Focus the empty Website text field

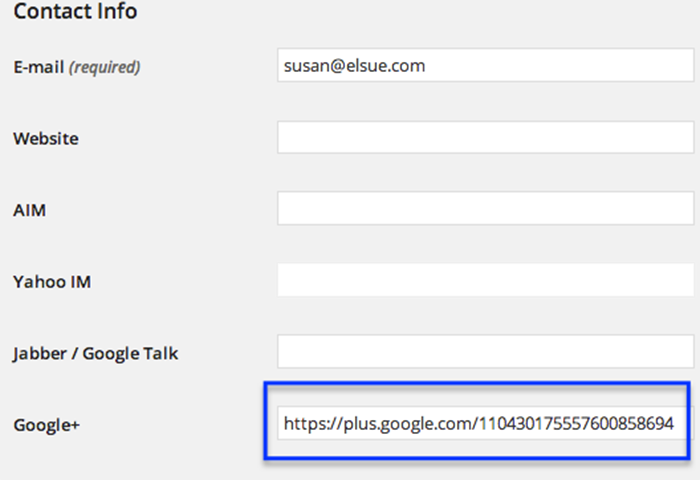[x=486, y=138]
